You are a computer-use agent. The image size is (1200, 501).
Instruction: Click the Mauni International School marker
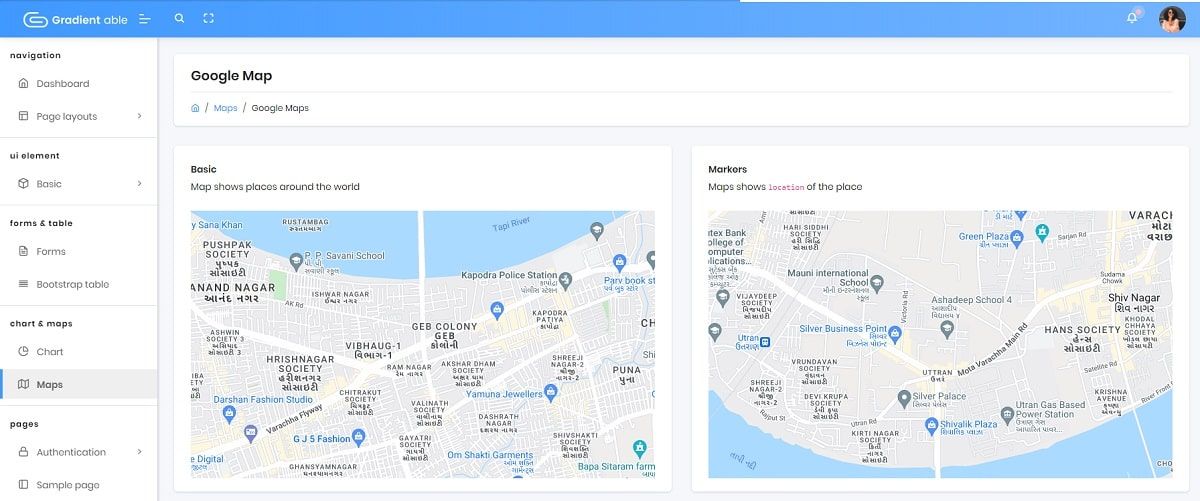pos(877,283)
